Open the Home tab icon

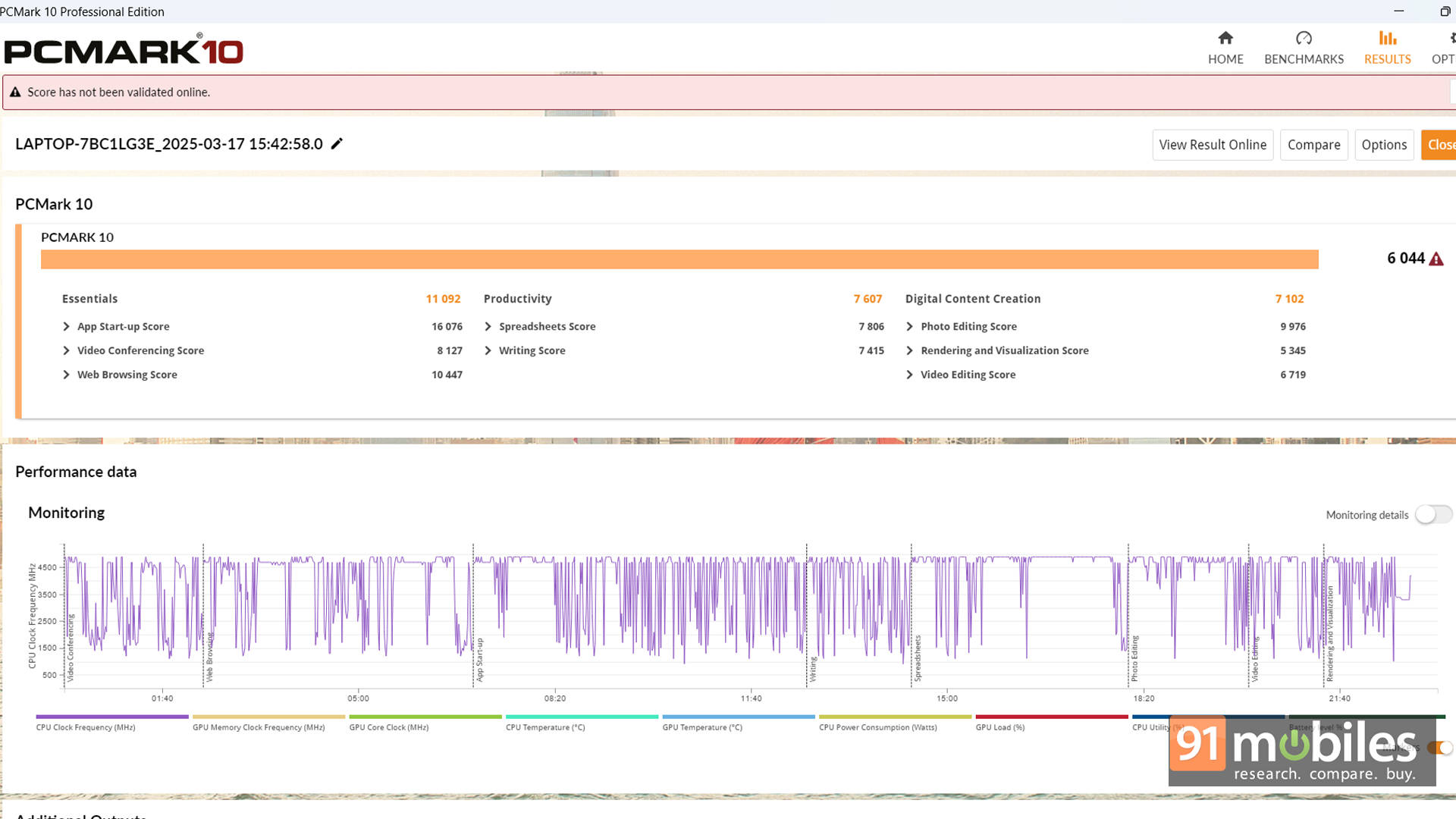(1225, 38)
